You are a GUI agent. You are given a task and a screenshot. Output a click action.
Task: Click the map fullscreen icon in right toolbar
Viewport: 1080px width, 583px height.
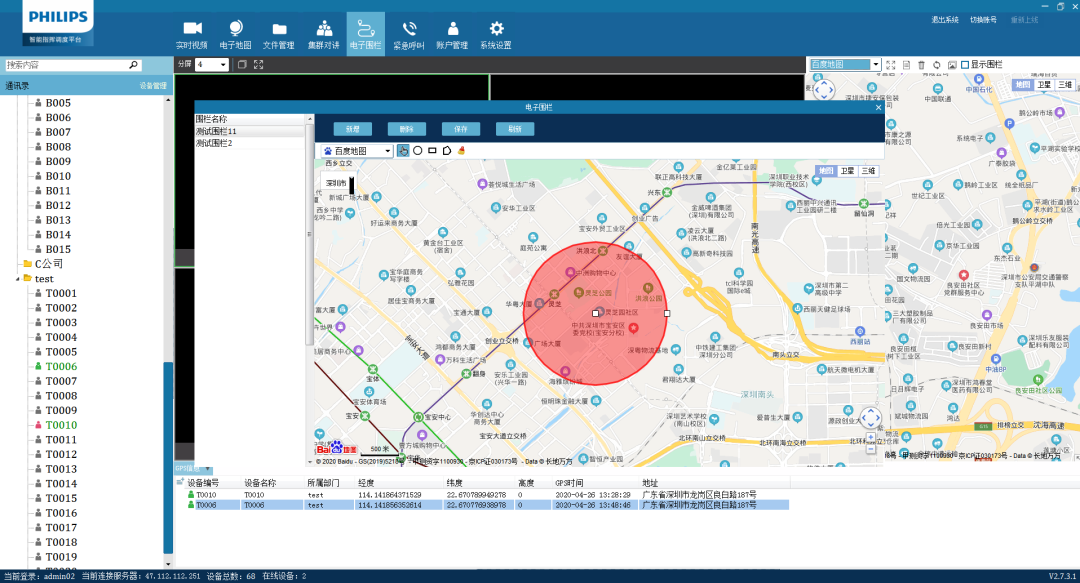tap(891, 65)
